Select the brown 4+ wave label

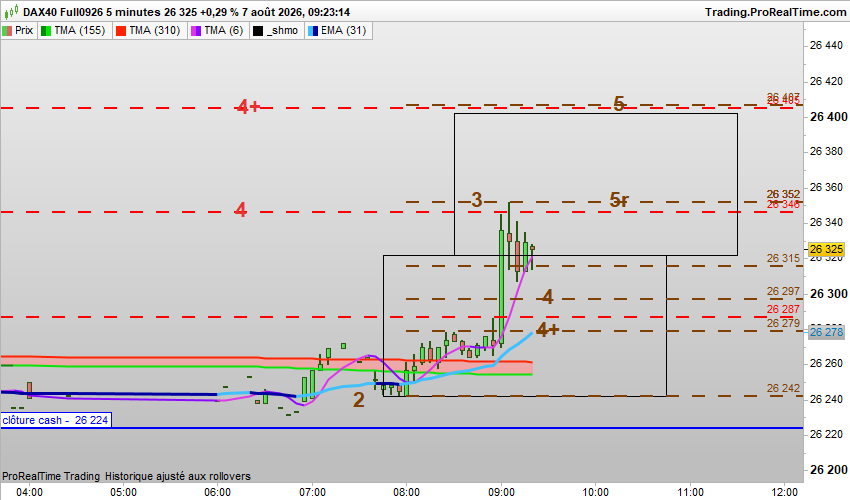548,329
